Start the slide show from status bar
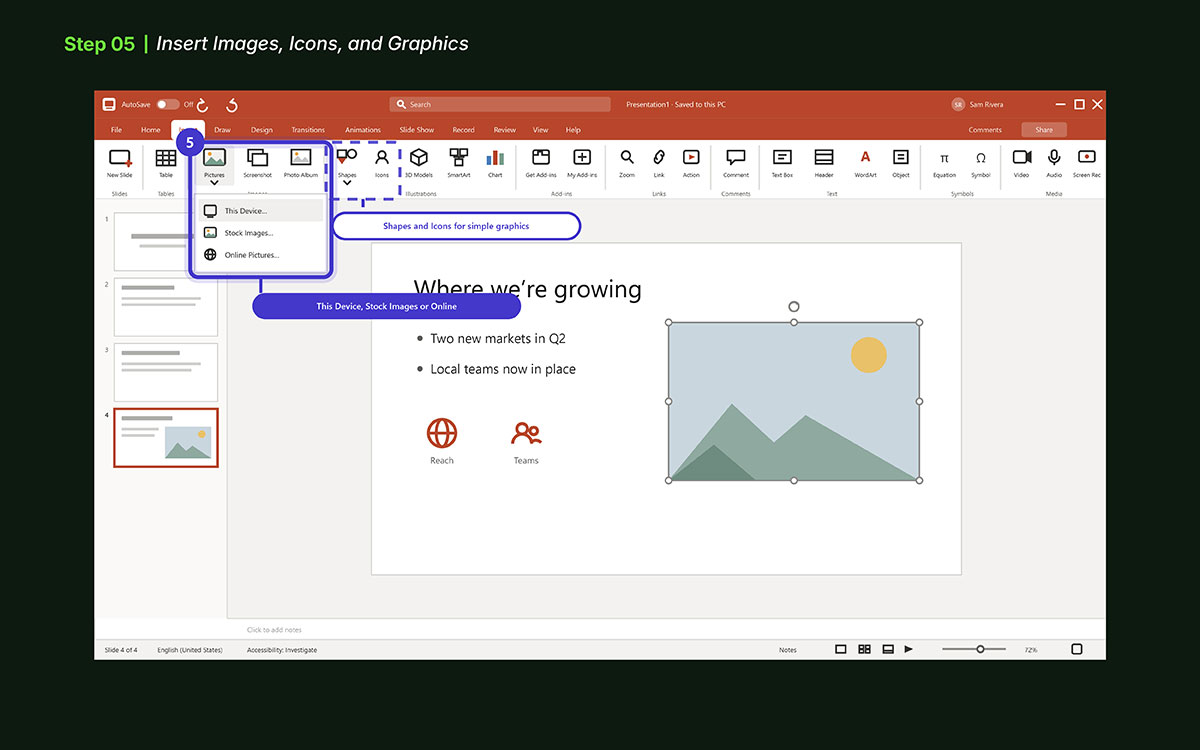 909,649
